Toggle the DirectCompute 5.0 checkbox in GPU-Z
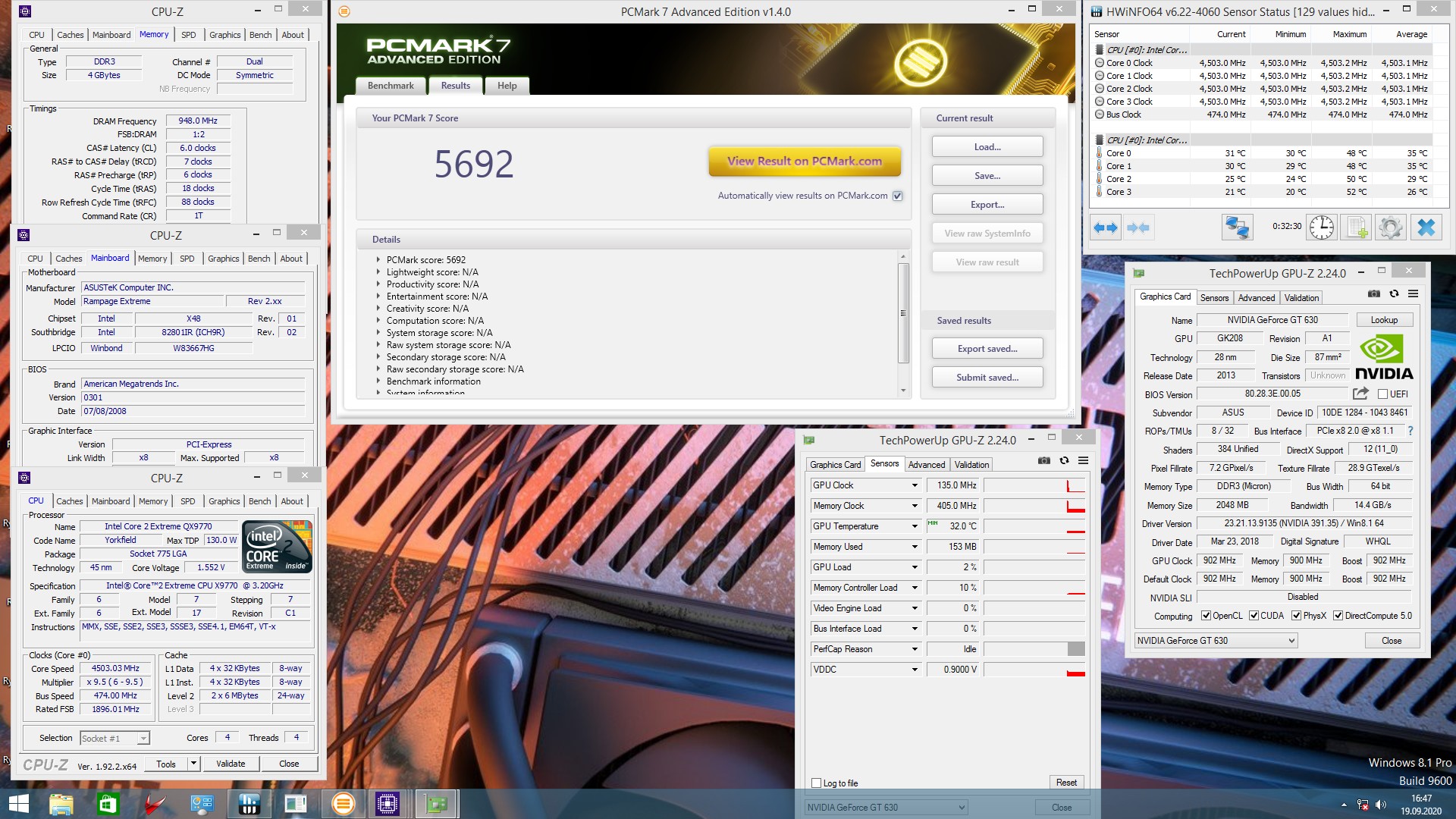The height and width of the screenshot is (819, 1456). pos(1338,616)
